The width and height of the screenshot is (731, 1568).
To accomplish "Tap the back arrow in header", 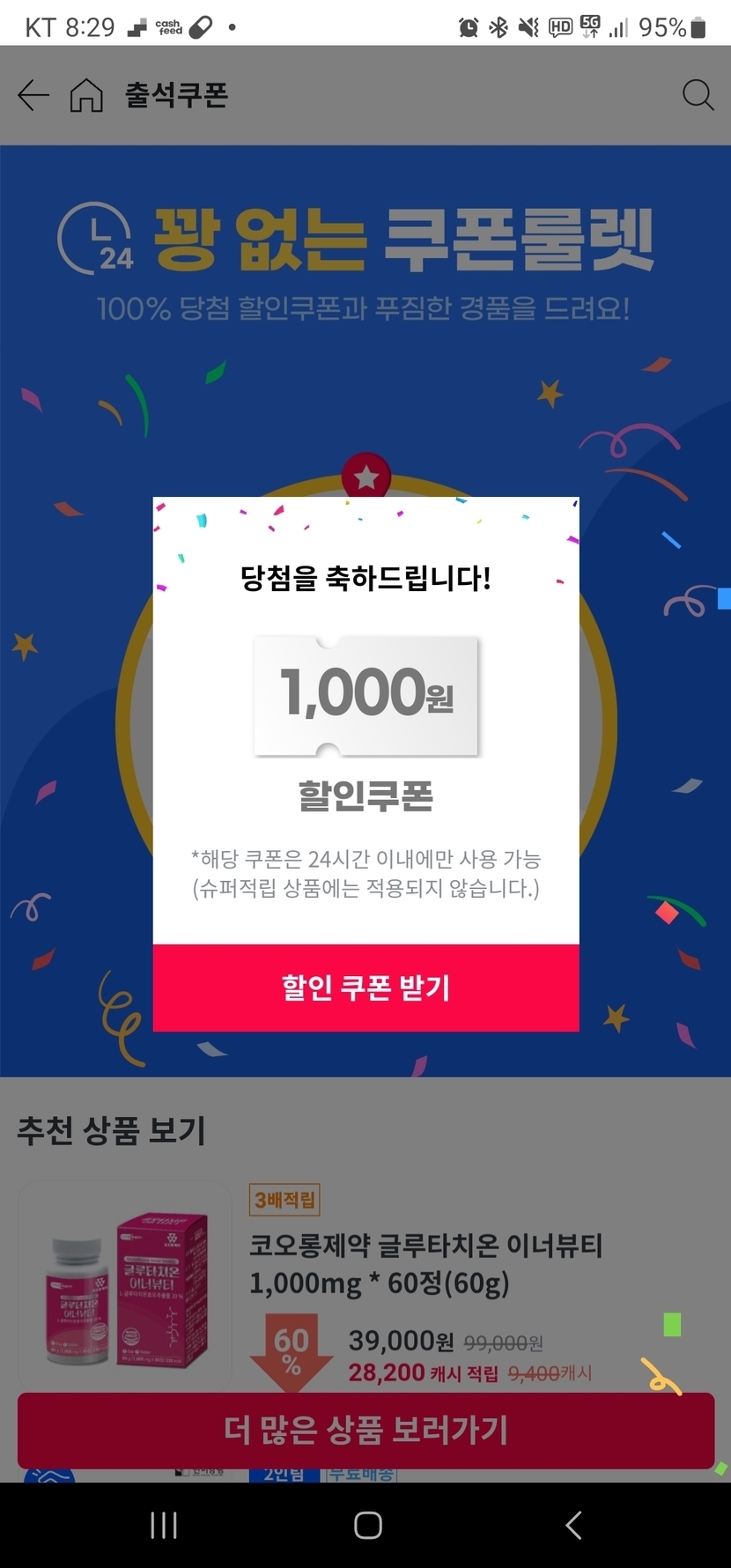I will pyautogui.click(x=33, y=95).
